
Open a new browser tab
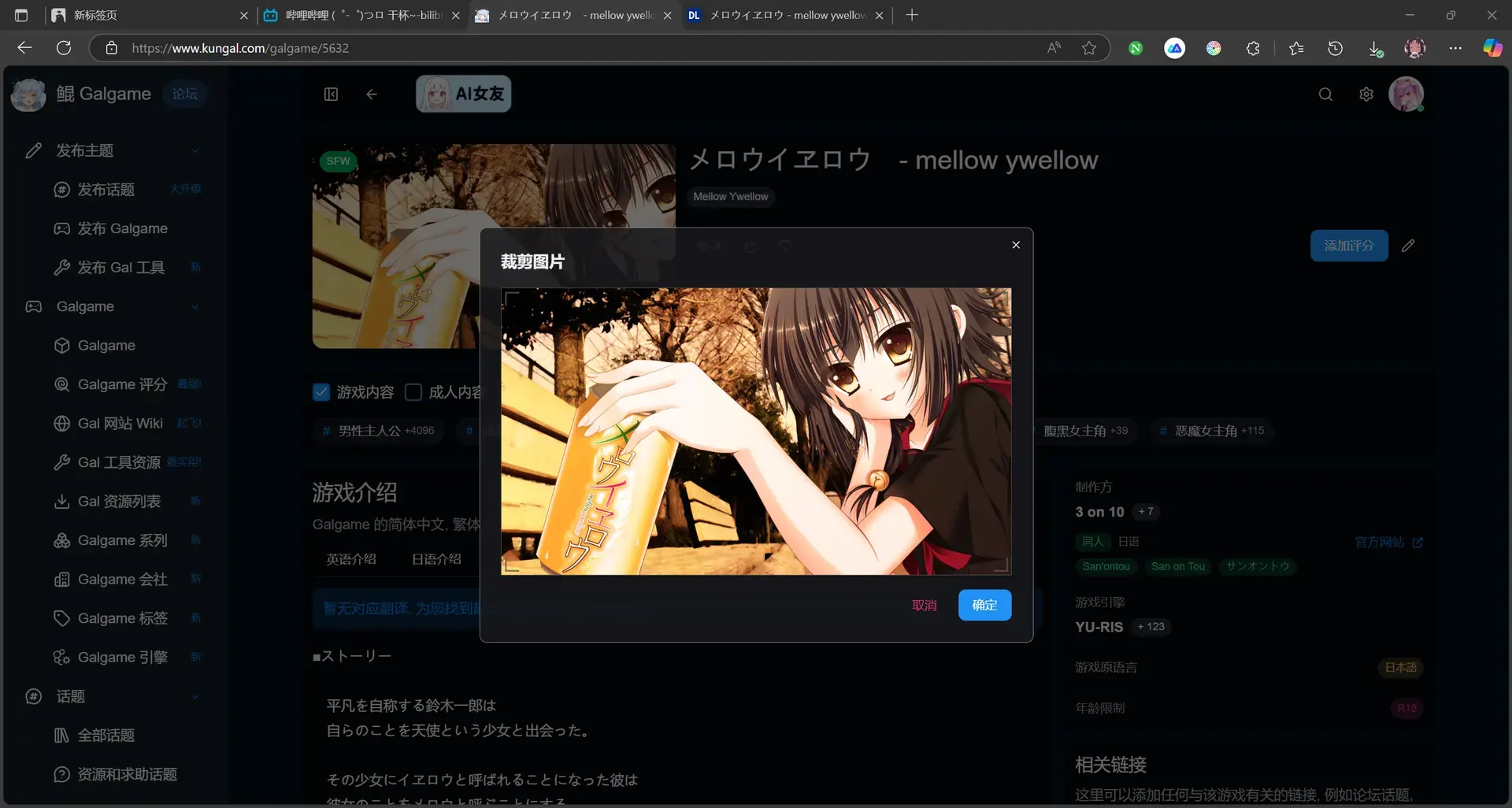(x=912, y=15)
